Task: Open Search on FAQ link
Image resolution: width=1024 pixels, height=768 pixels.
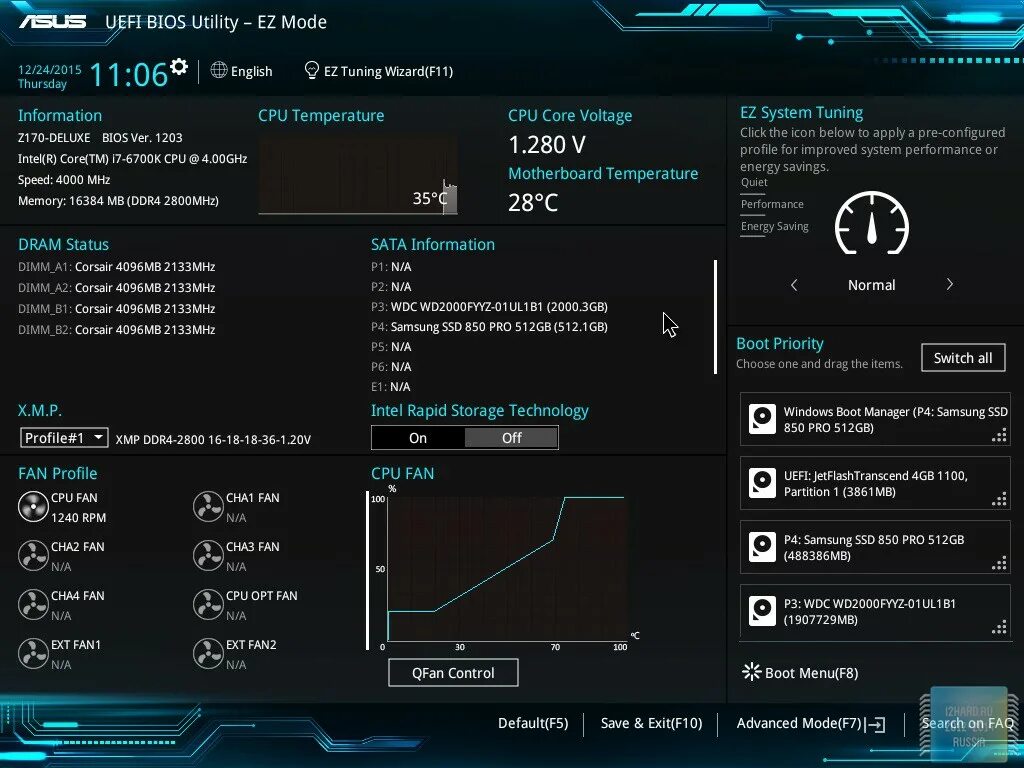Action: [x=968, y=723]
